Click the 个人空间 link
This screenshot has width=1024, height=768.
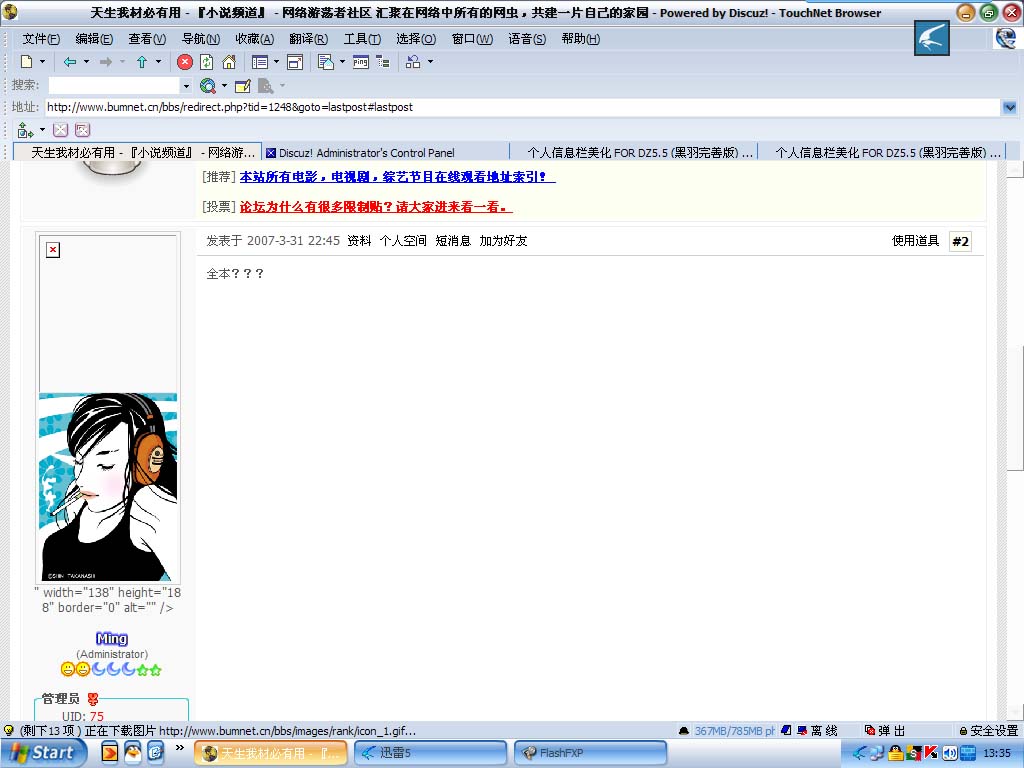coord(403,241)
